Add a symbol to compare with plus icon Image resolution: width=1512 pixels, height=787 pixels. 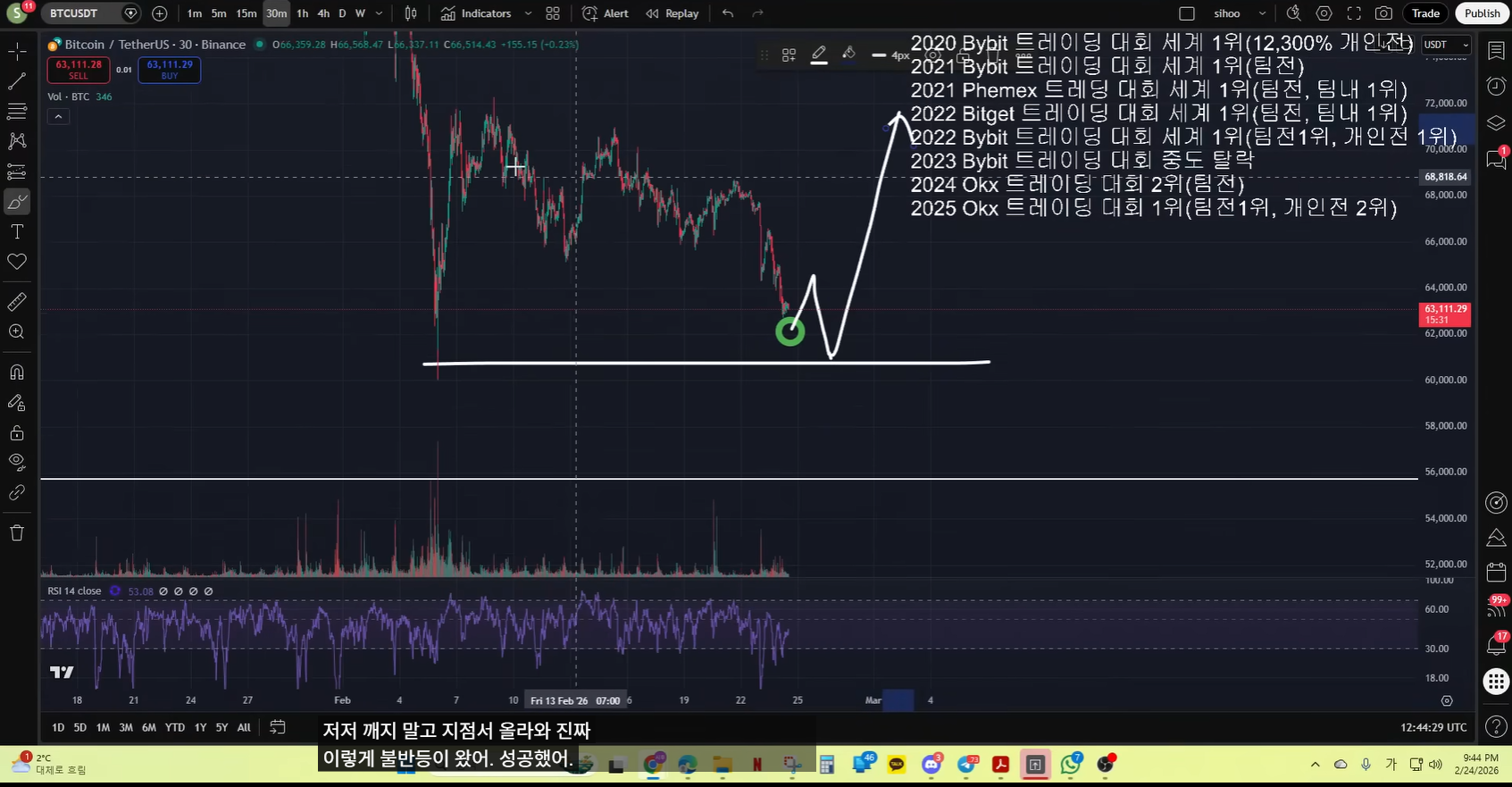click(x=160, y=13)
